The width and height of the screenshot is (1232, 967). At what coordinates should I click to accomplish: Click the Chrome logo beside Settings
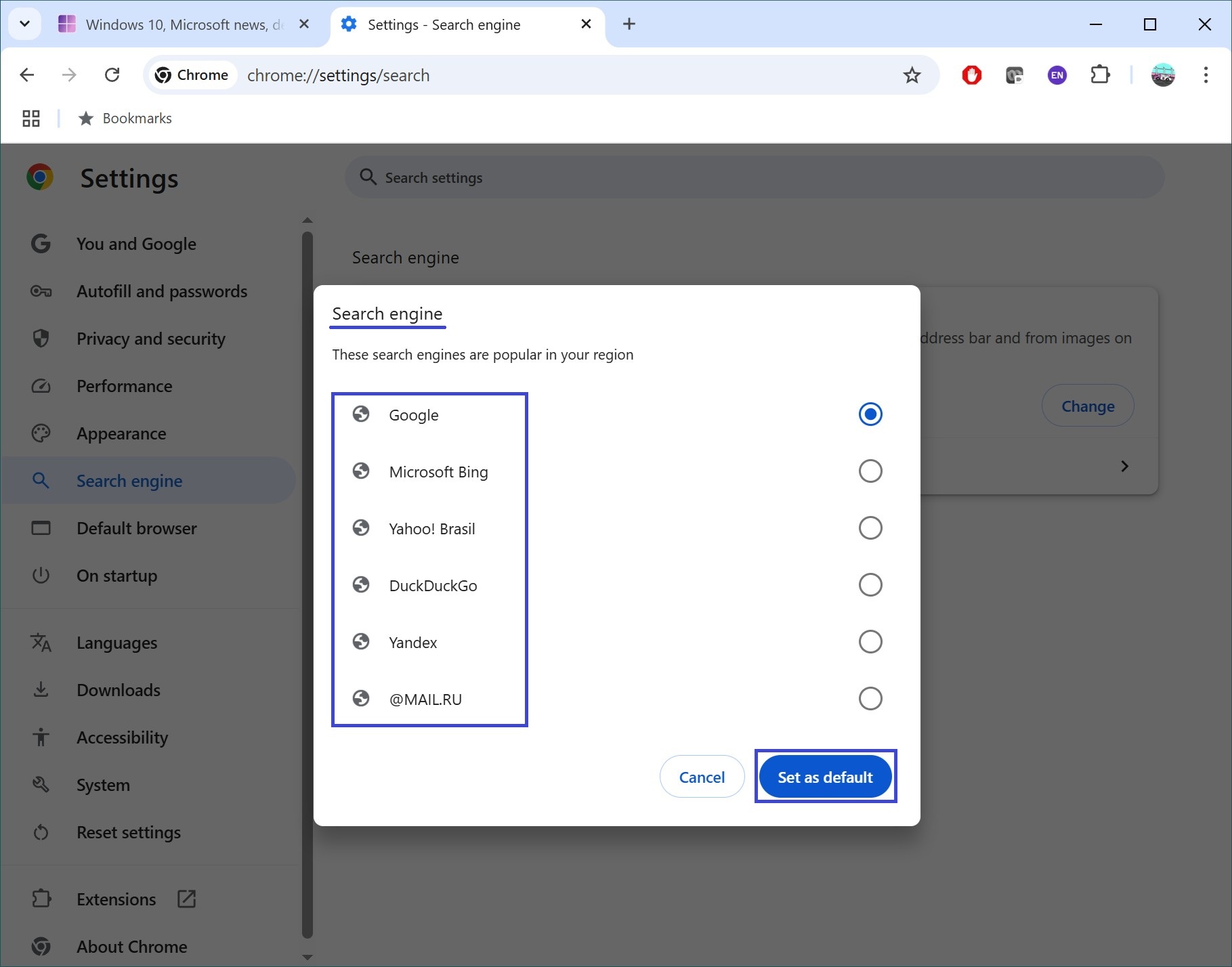pyautogui.click(x=40, y=177)
